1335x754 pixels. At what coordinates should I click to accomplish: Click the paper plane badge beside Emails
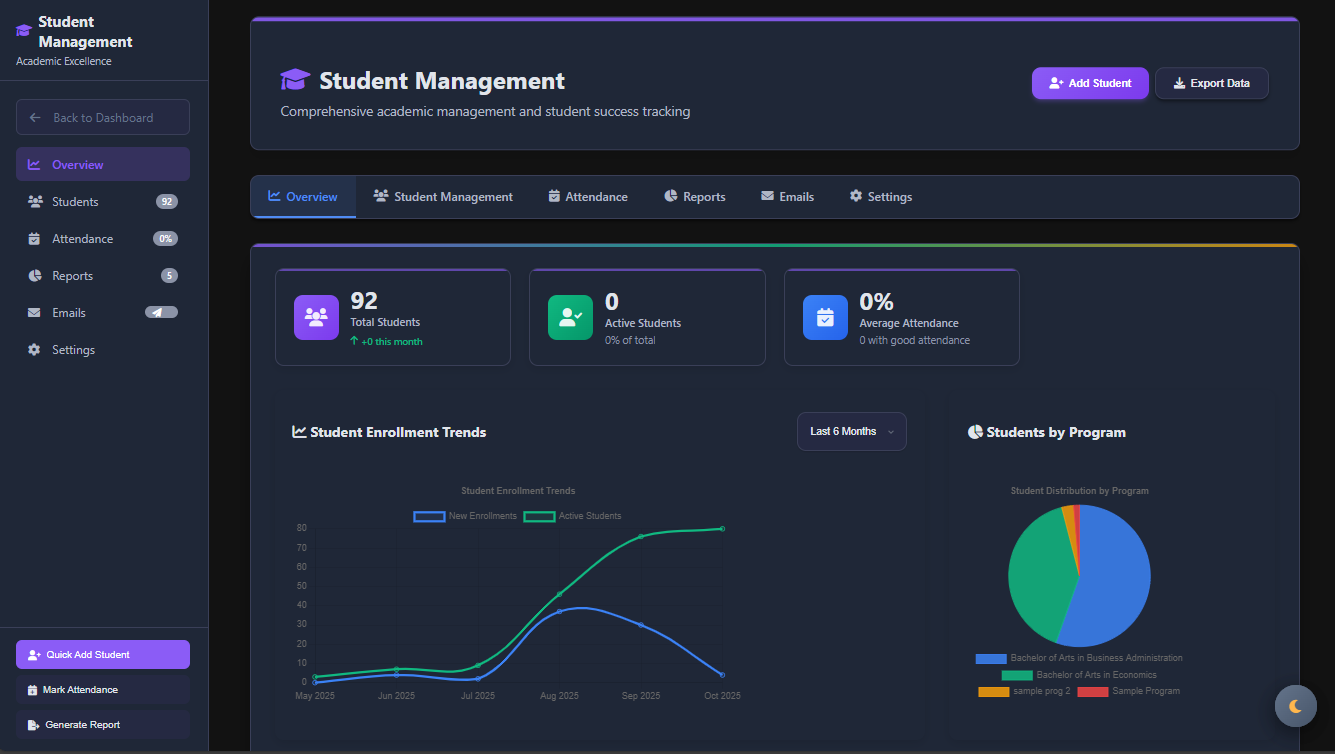click(x=161, y=312)
